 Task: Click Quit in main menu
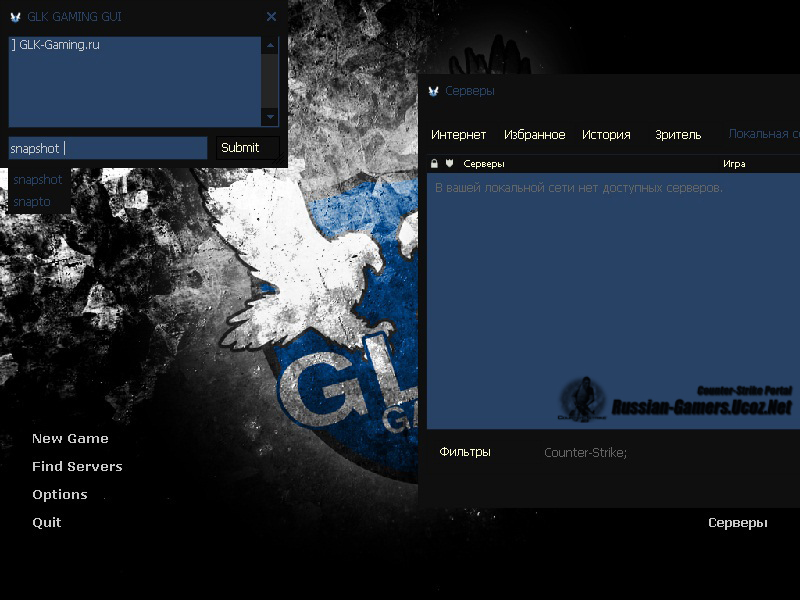coord(46,522)
